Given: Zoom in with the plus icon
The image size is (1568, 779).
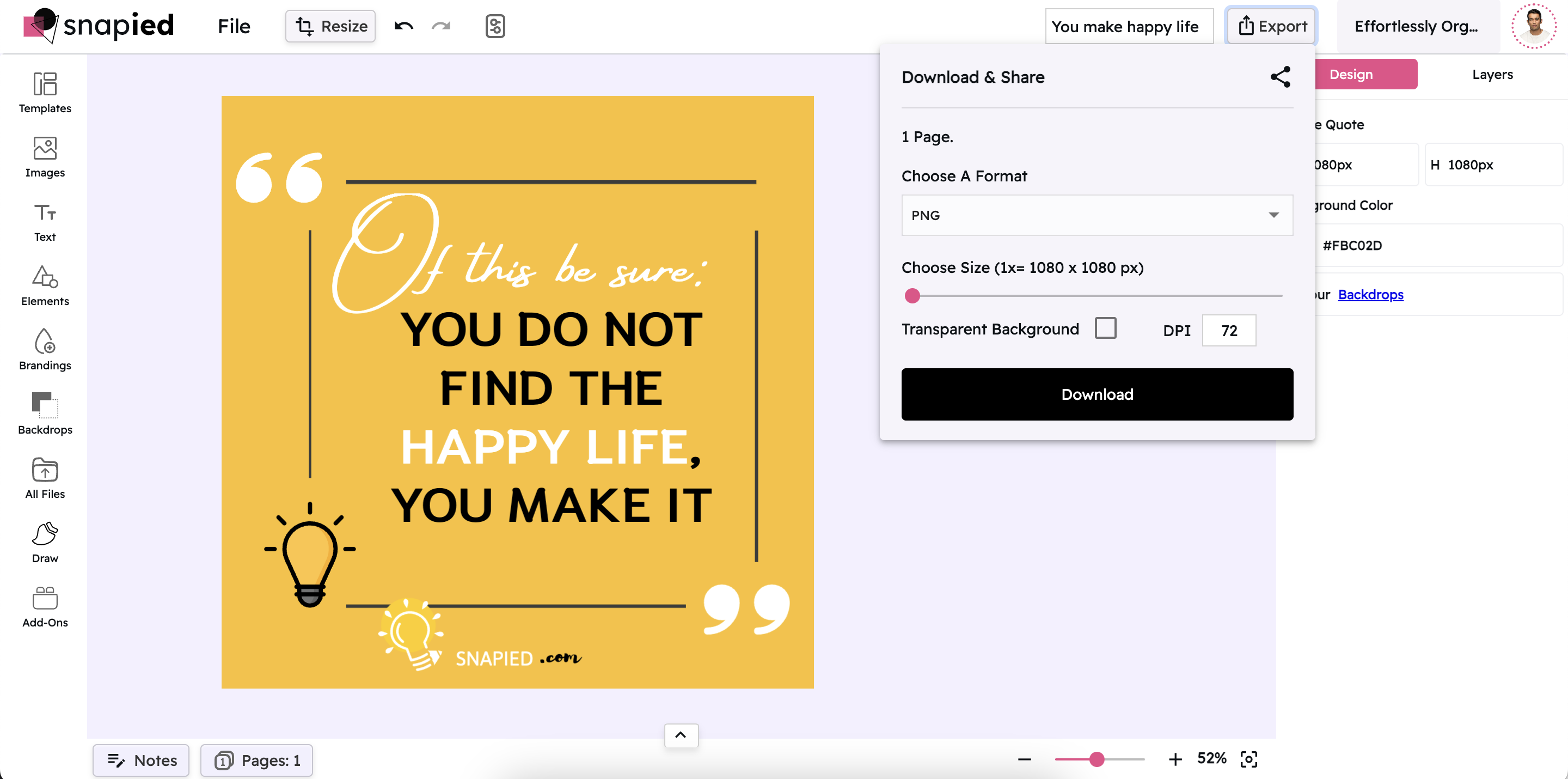Looking at the screenshot, I should 1175,759.
